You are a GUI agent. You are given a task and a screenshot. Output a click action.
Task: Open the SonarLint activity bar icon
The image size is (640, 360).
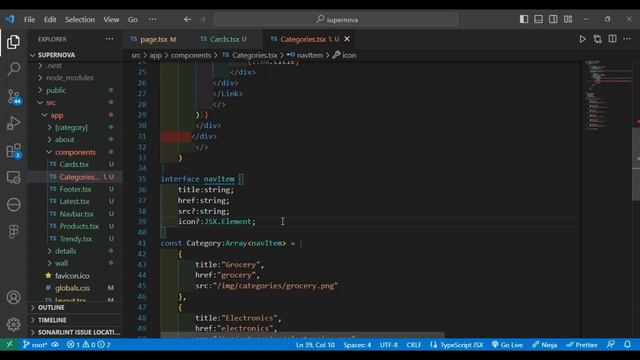(x=13, y=204)
